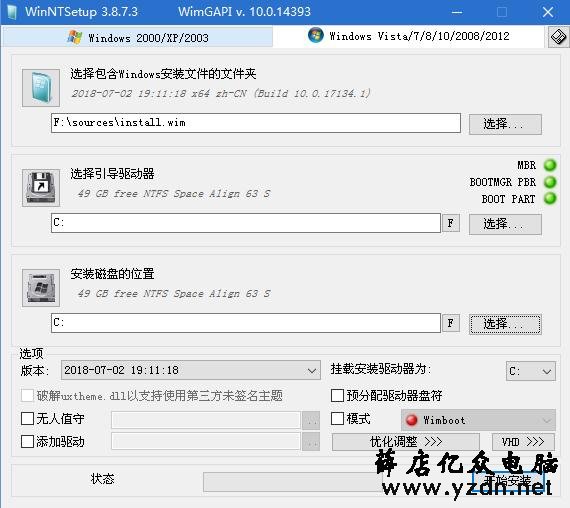Click browse button beside 添加驱动 field
The height and width of the screenshot is (508, 570).
click(311, 441)
